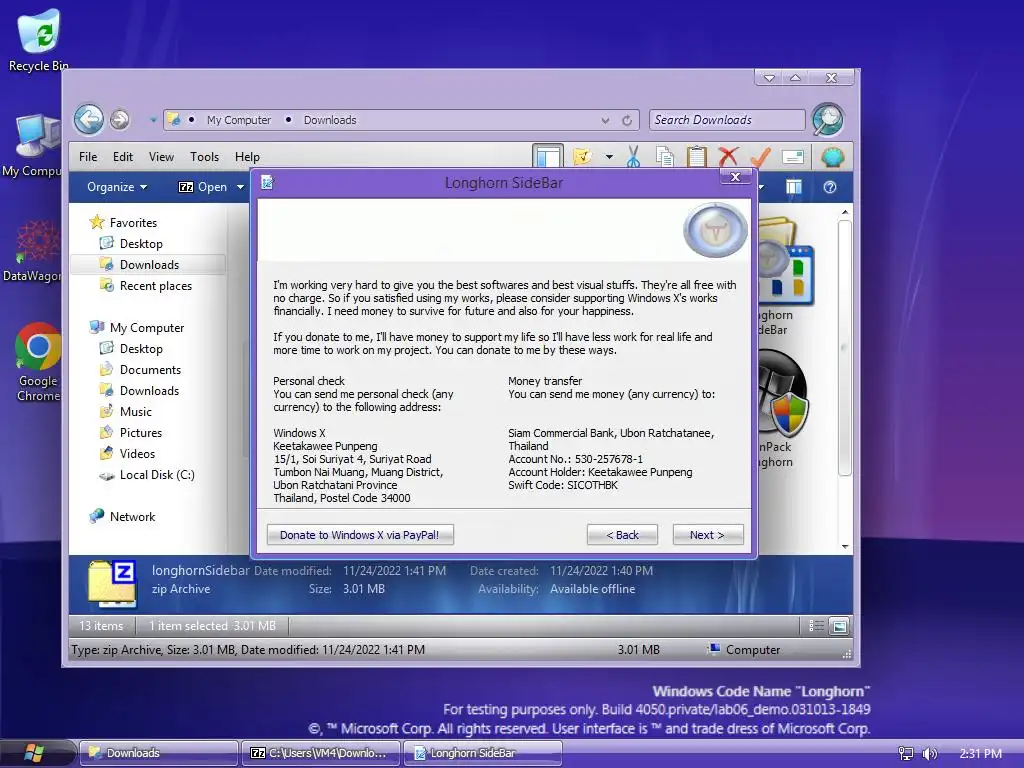
Task: Switch to large icons view in status bar
Action: click(x=839, y=626)
